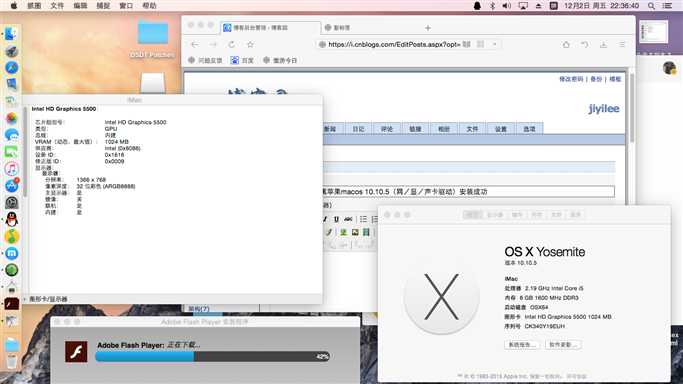
Task: Open the 文件 menu in menu bar
Action: coord(57,6)
